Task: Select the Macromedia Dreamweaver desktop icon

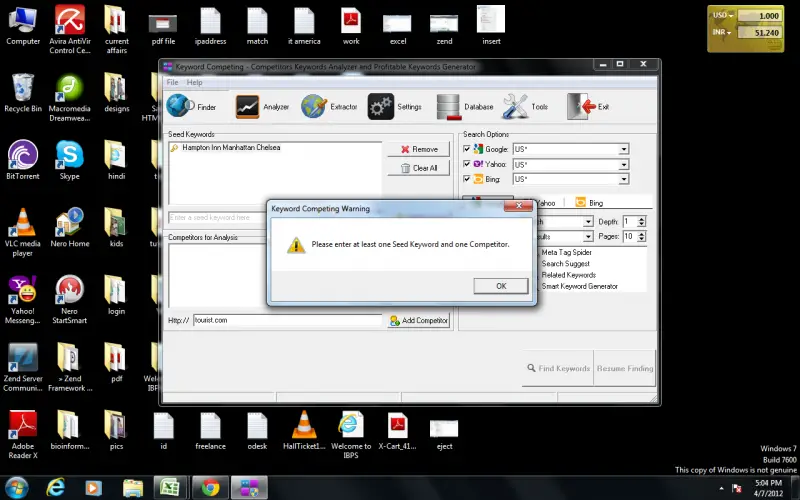Action: pyautogui.click(x=70, y=98)
